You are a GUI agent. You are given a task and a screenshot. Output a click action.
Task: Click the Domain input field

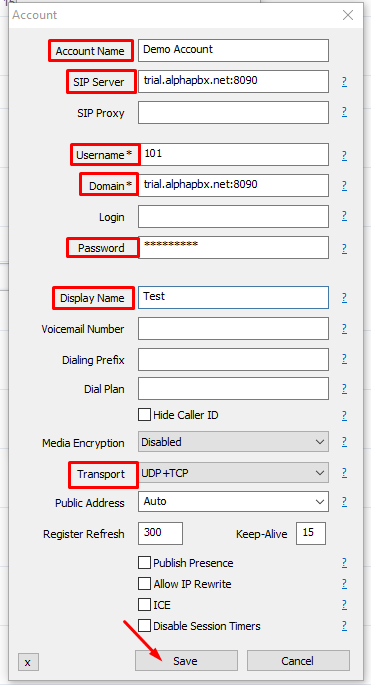click(233, 186)
